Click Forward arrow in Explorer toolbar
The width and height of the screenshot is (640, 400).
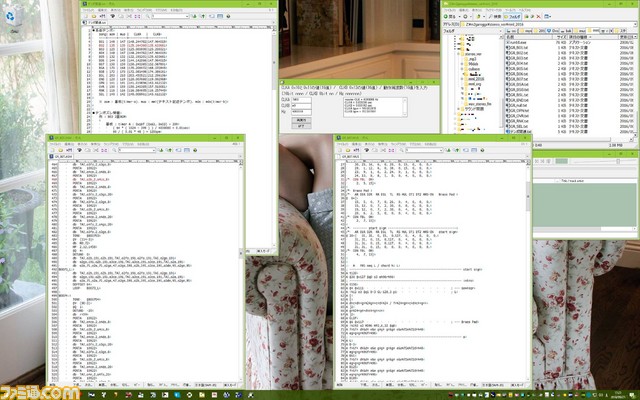[x=465, y=16]
